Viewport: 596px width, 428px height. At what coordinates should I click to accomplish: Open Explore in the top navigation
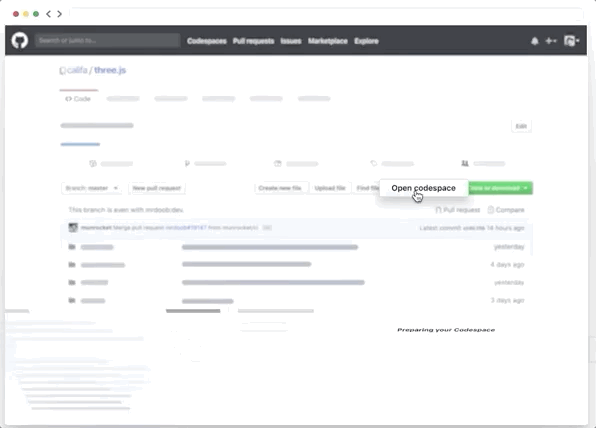pyautogui.click(x=366, y=41)
